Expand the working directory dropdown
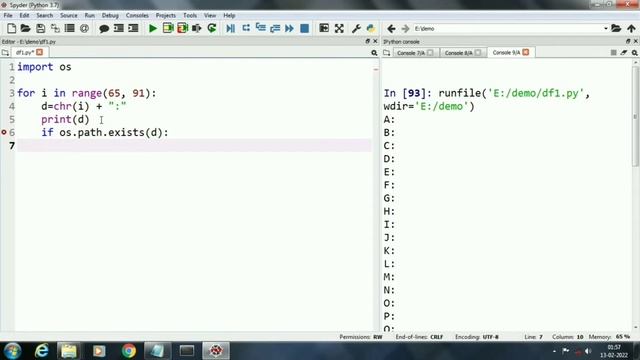 tap(606, 29)
